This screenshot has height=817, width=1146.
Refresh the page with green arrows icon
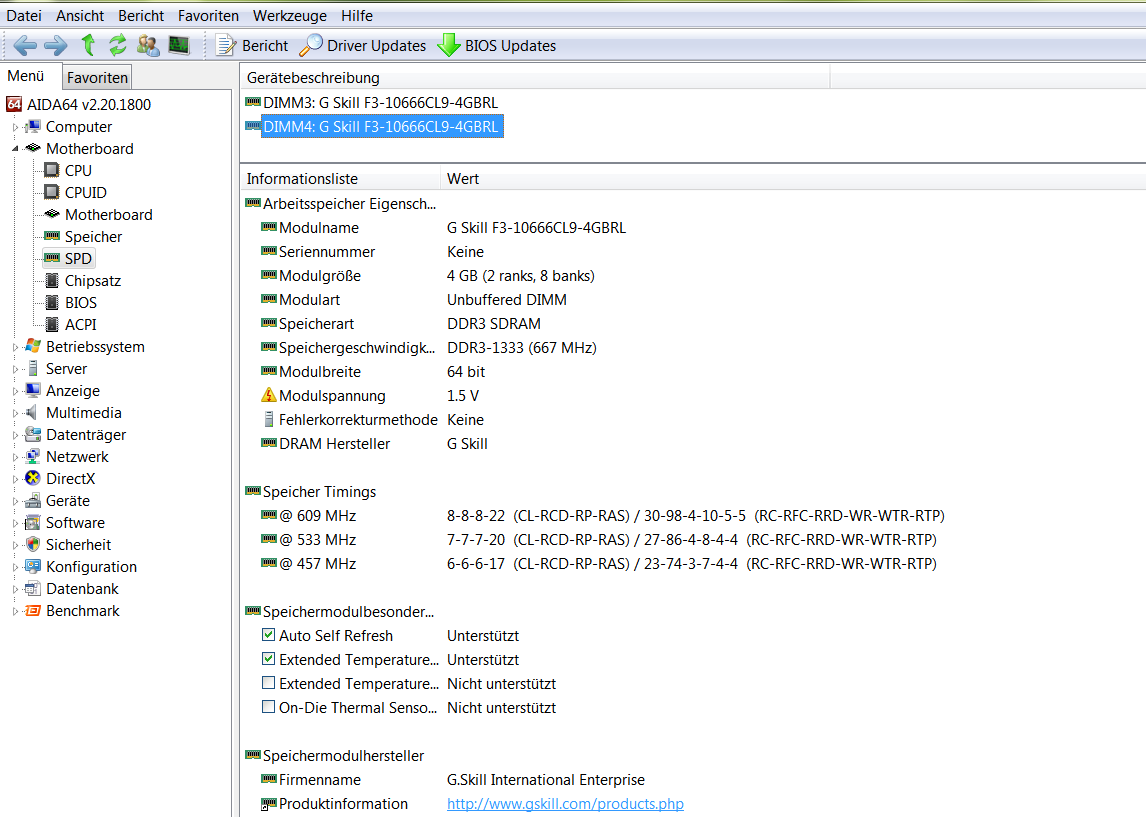[118, 45]
